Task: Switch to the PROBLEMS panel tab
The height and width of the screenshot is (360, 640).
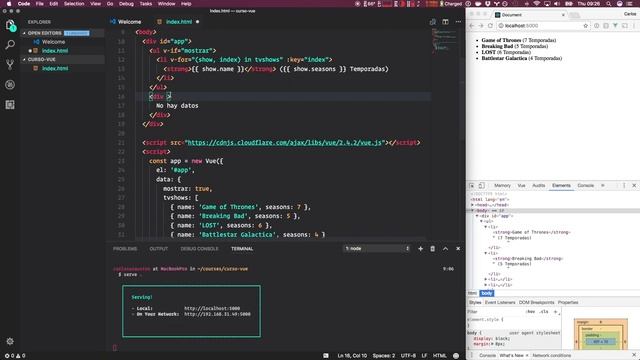Action: (x=125, y=249)
